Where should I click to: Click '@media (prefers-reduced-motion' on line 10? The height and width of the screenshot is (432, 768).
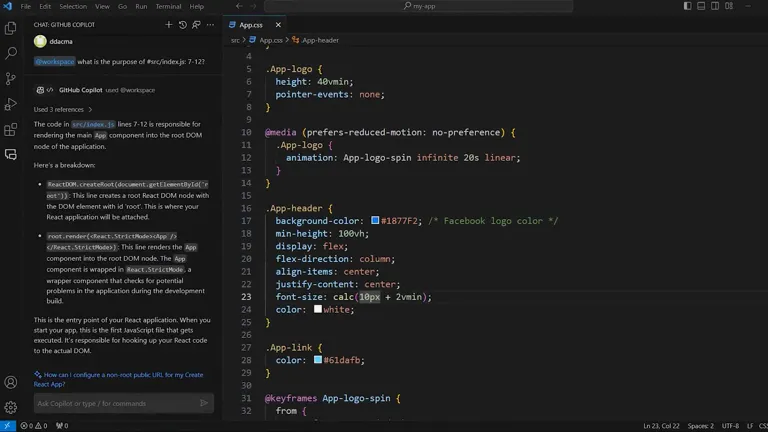click(x=346, y=132)
